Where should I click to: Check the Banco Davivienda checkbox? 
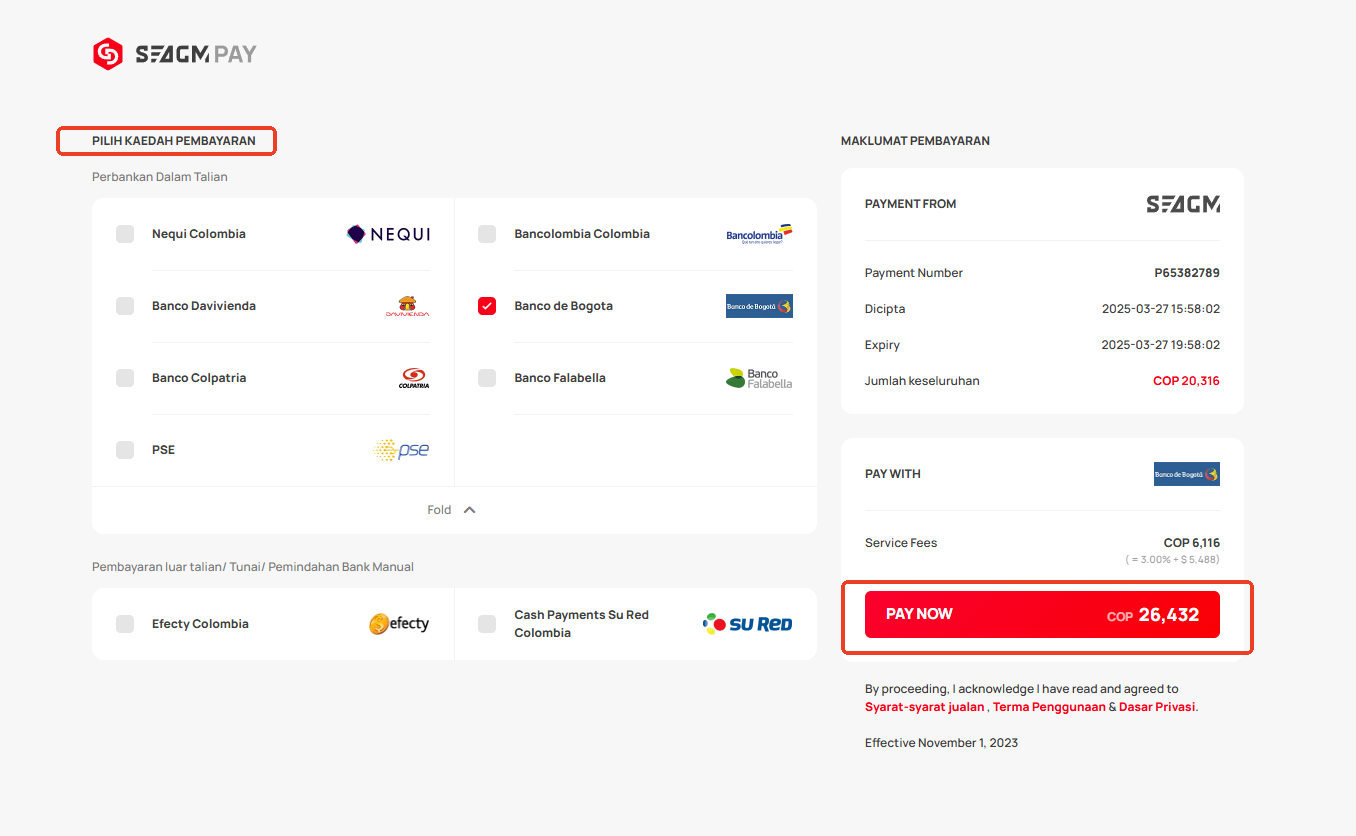[x=125, y=306]
